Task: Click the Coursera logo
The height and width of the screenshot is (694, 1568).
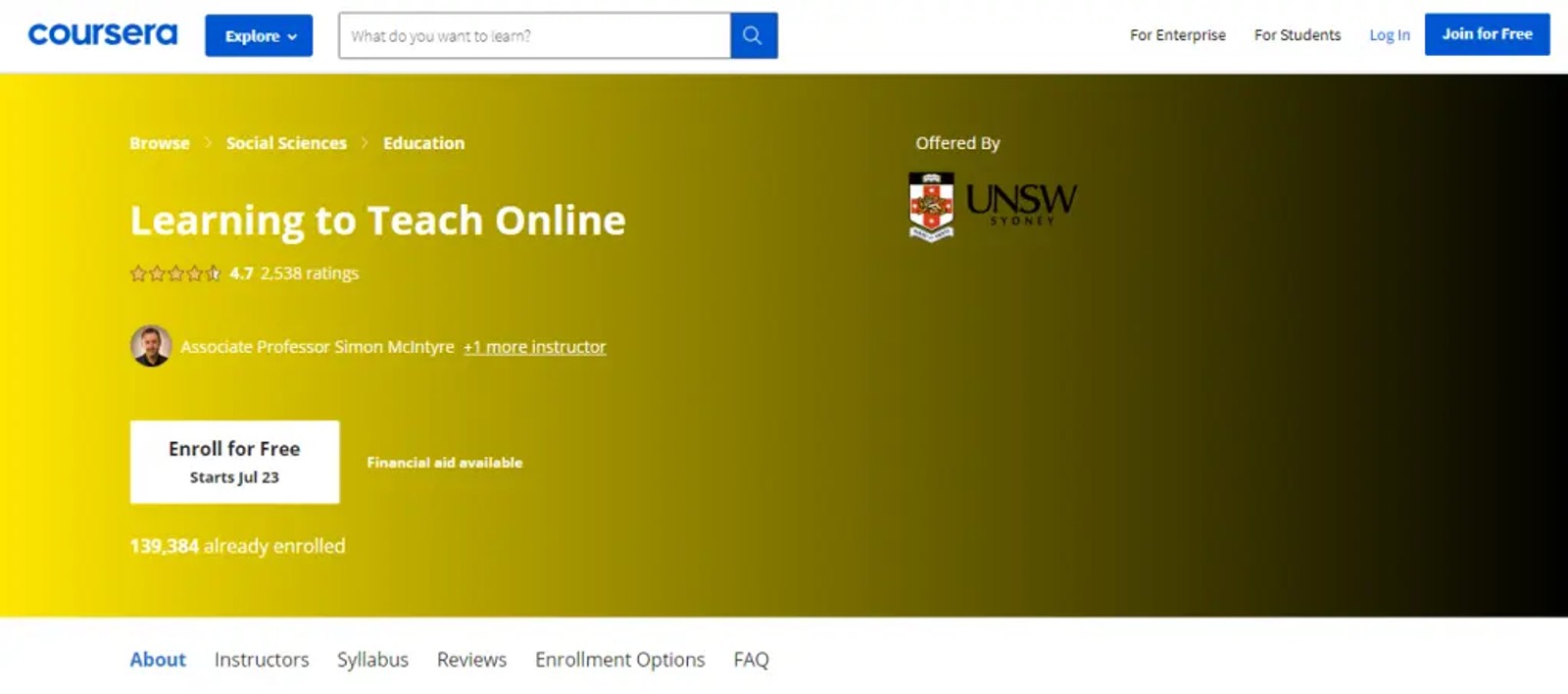Action: pyautogui.click(x=103, y=34)
